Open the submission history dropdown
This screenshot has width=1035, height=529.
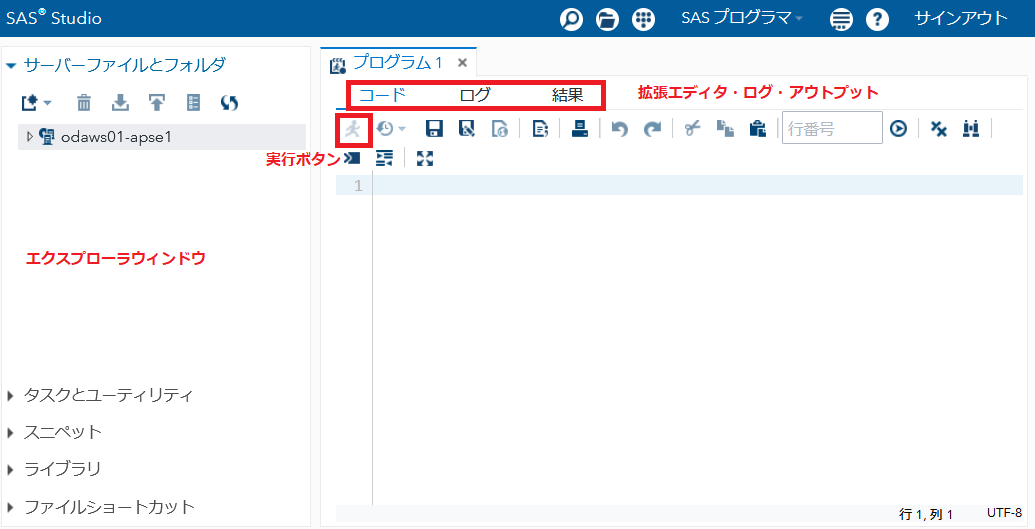pyautogui.click(x=390, y=128)
